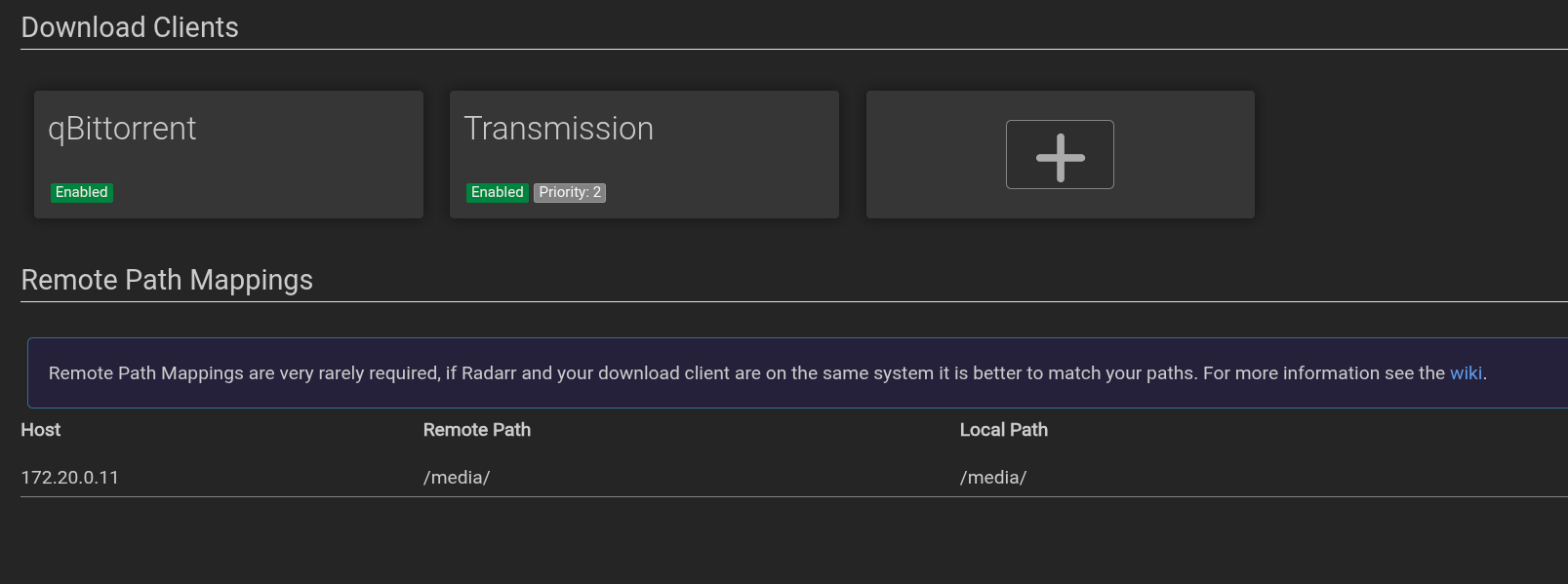1568x584 pixels.
Task: Select the 172.20.0.11 host entry
Action: (69, 478)
